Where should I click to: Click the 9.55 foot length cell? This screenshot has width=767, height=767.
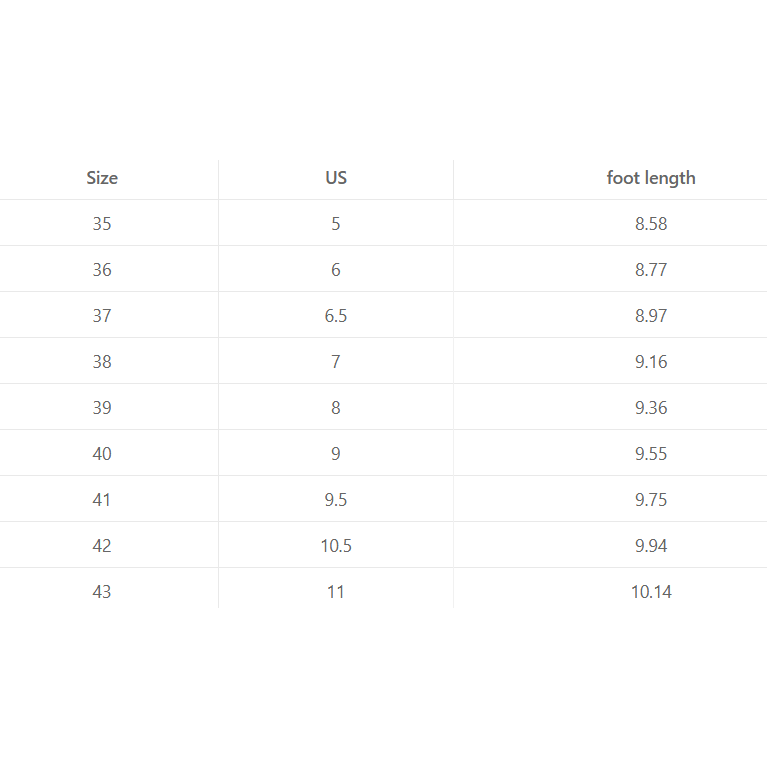[651, 454]
